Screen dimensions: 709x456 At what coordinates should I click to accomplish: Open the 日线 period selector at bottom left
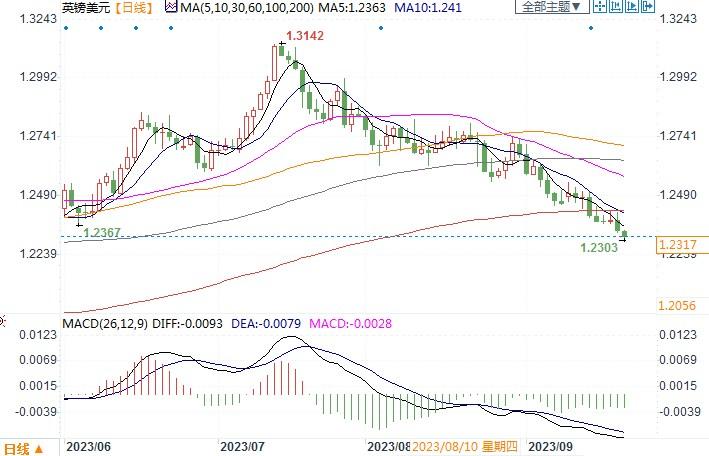pos(24,449)
